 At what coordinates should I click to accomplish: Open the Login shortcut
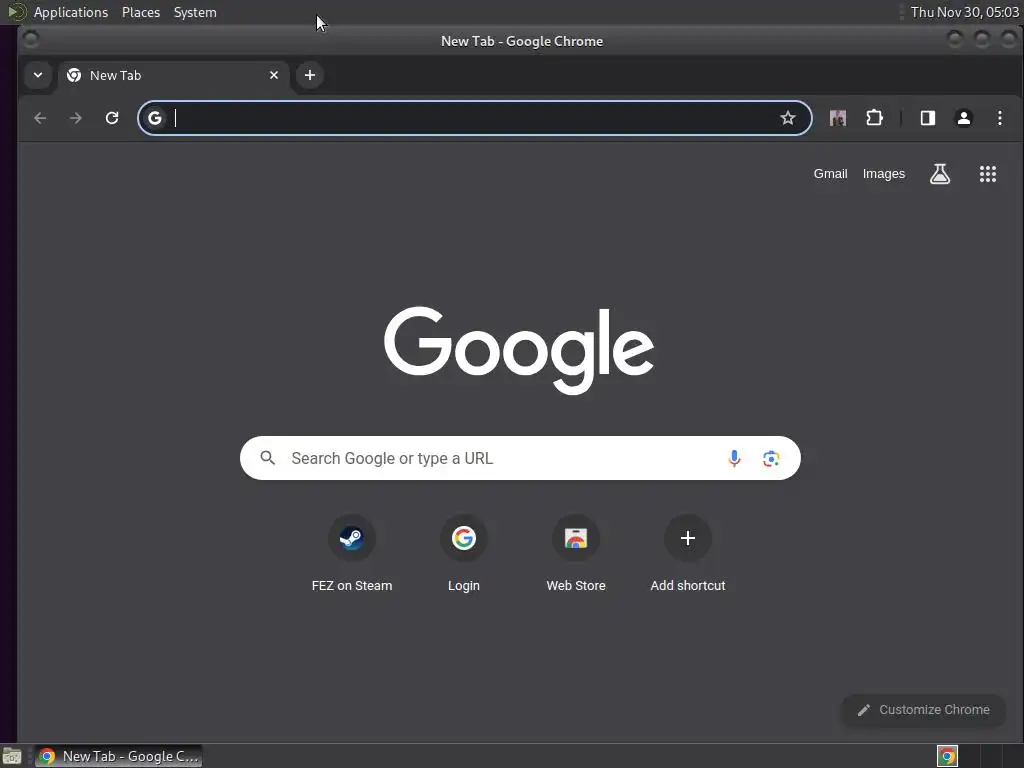[x=464, y=554]
